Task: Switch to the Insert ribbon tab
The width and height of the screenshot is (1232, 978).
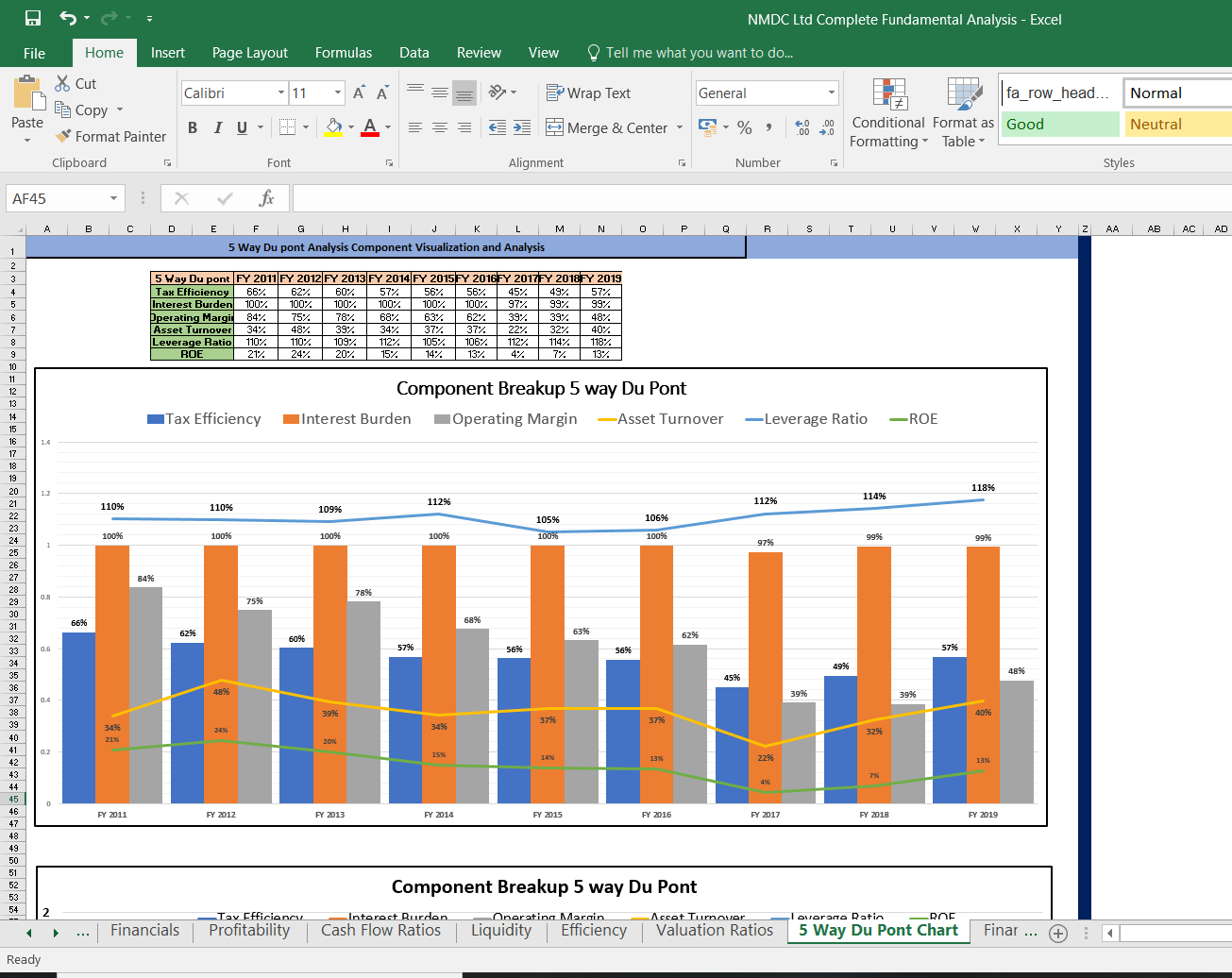Action: 168,53
